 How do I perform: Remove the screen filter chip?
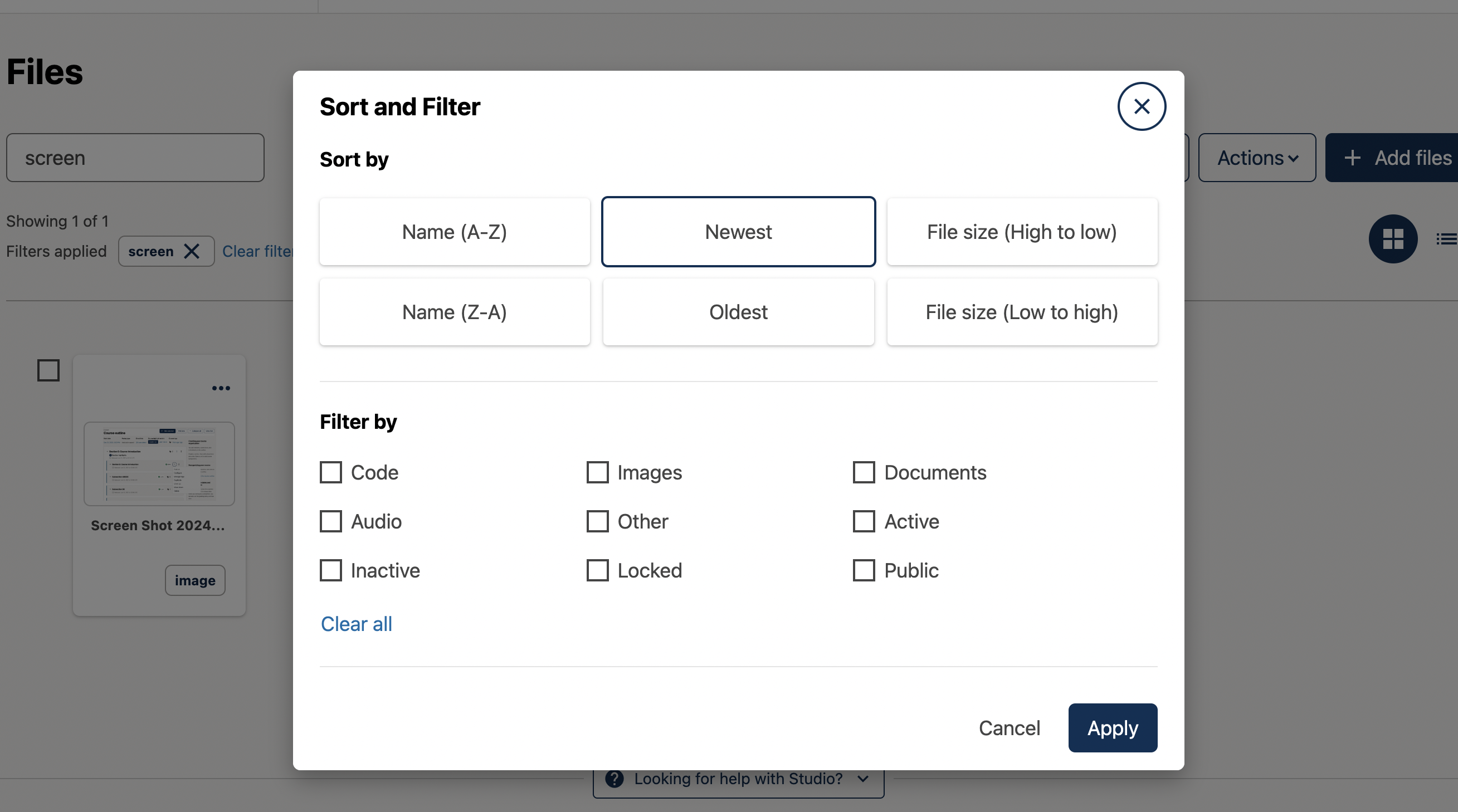click(x=192, y=251)
